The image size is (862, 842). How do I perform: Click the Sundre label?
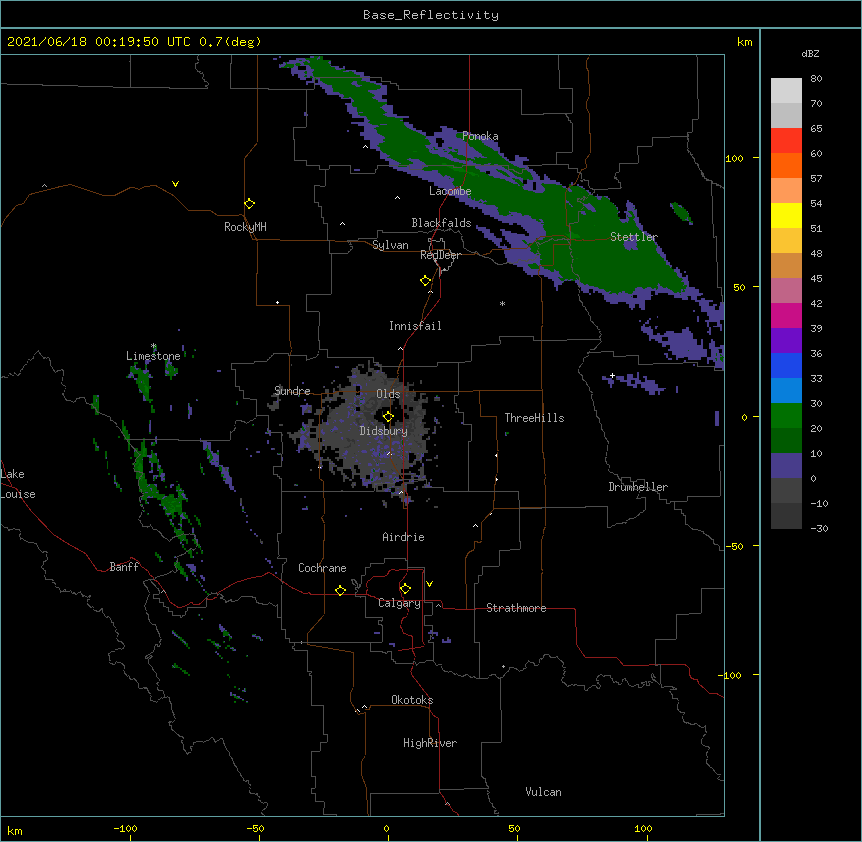[292, 391]
